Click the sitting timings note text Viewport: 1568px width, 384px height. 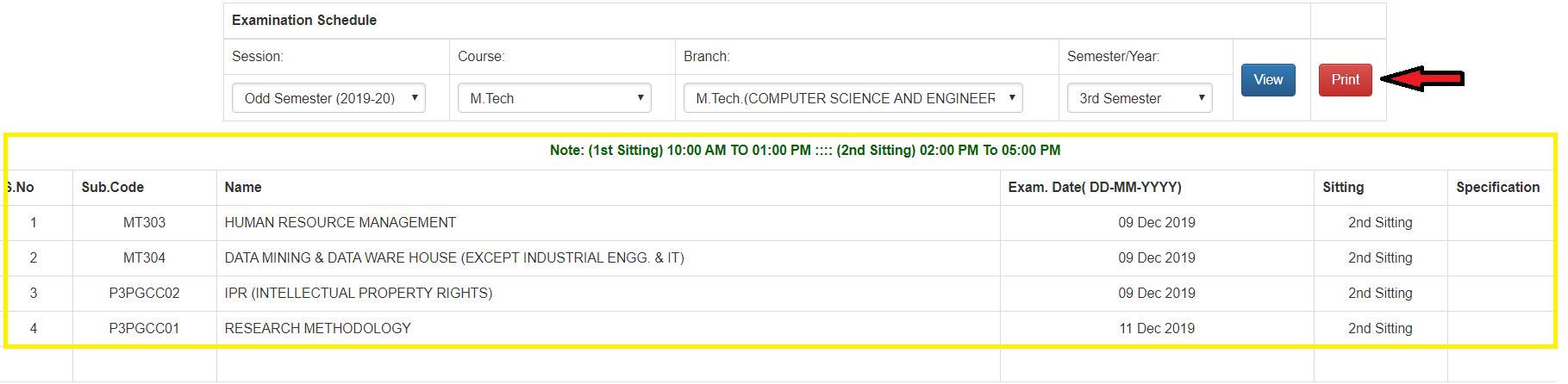point(804,151)
